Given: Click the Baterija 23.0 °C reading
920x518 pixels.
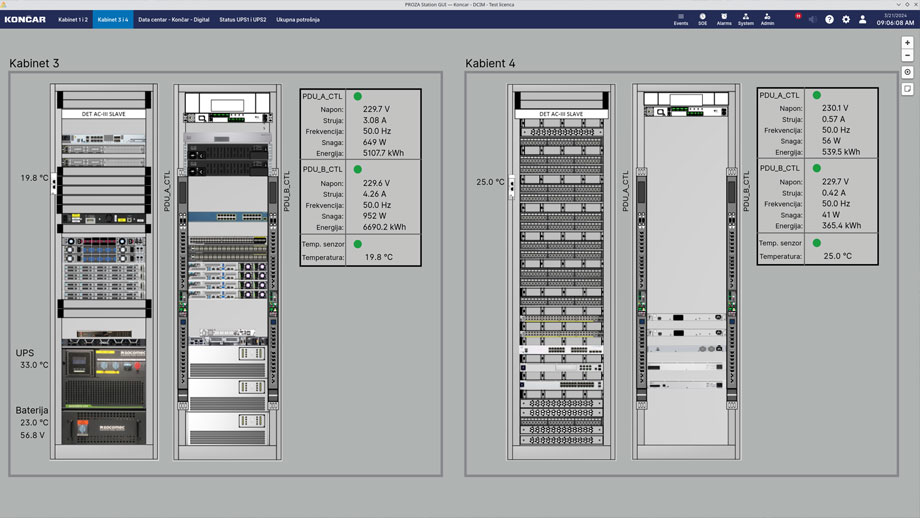Looking at the screenshot, I should point(34,422).
